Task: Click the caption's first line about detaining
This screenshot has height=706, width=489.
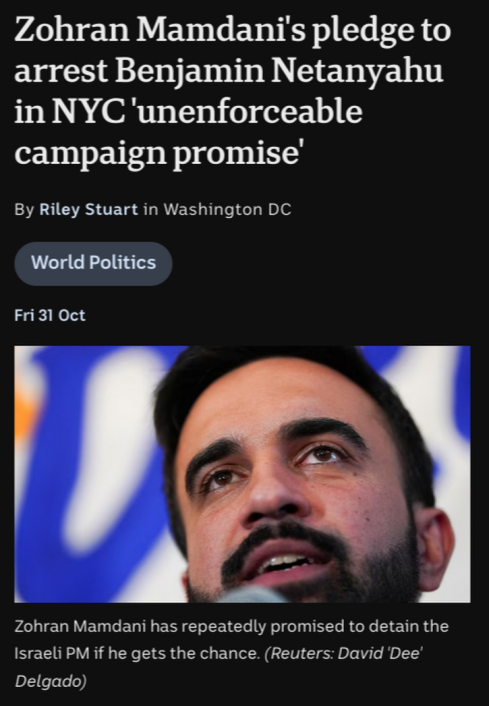Action: [x=231, y=626]
